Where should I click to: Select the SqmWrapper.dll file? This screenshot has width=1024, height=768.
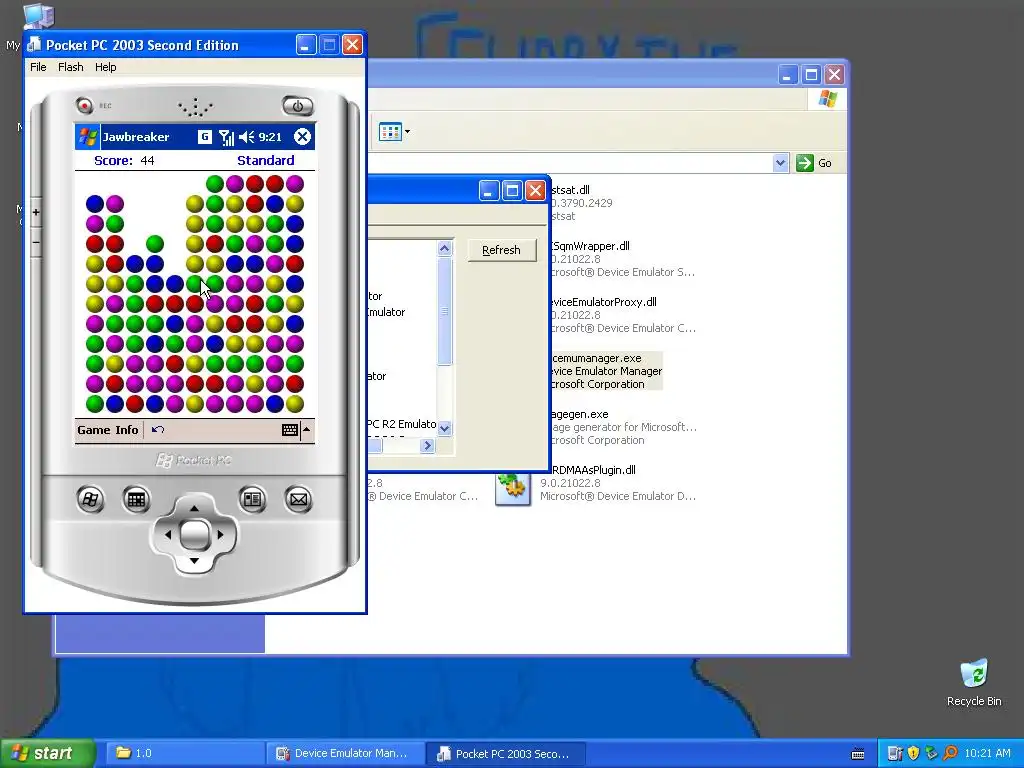622,259
